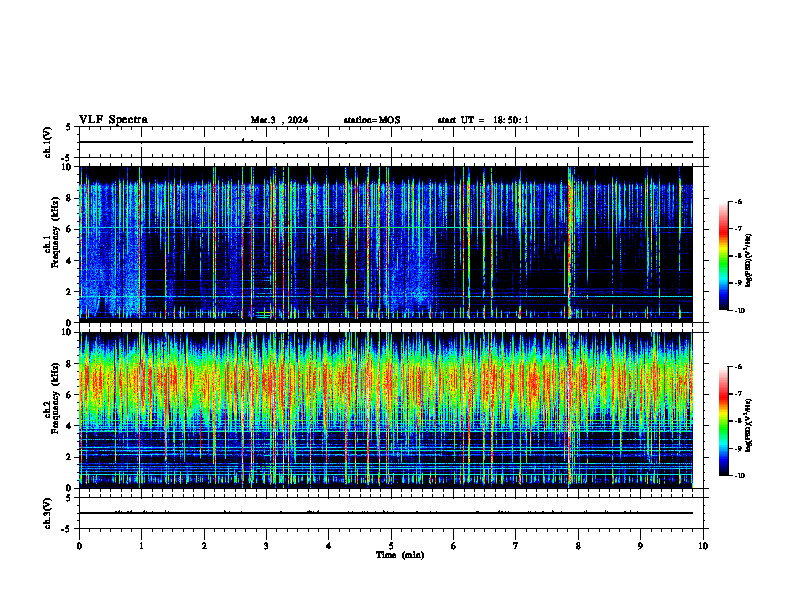The height and width of the screenshot is (612, 792).
Task: Click time tick label "5" on x-axis
Action: (x=391, y=546)
